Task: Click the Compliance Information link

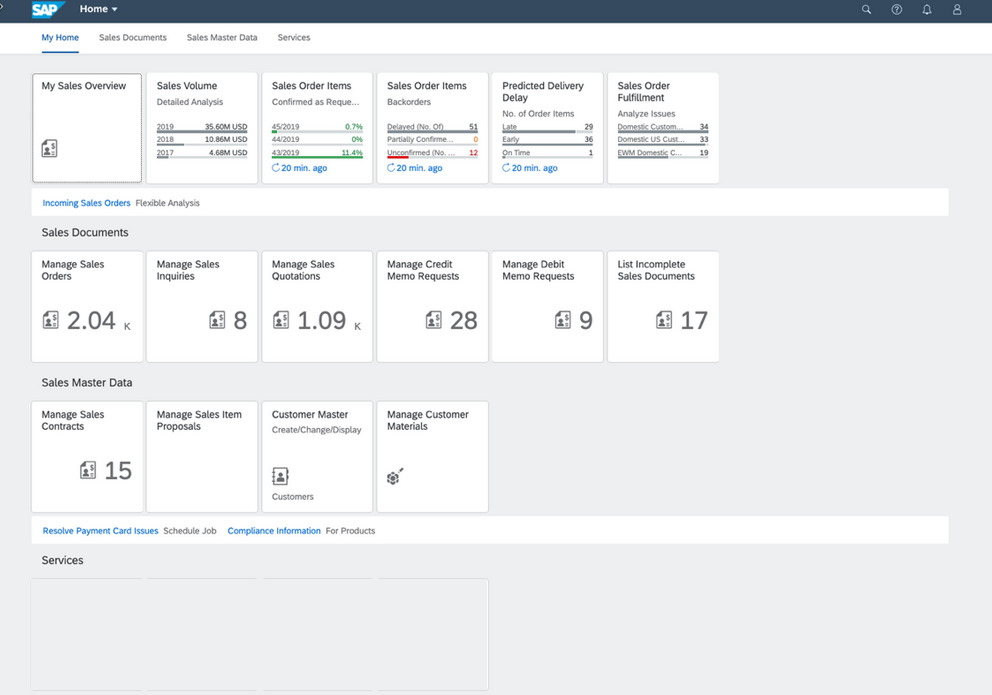Action: point(274,531)
